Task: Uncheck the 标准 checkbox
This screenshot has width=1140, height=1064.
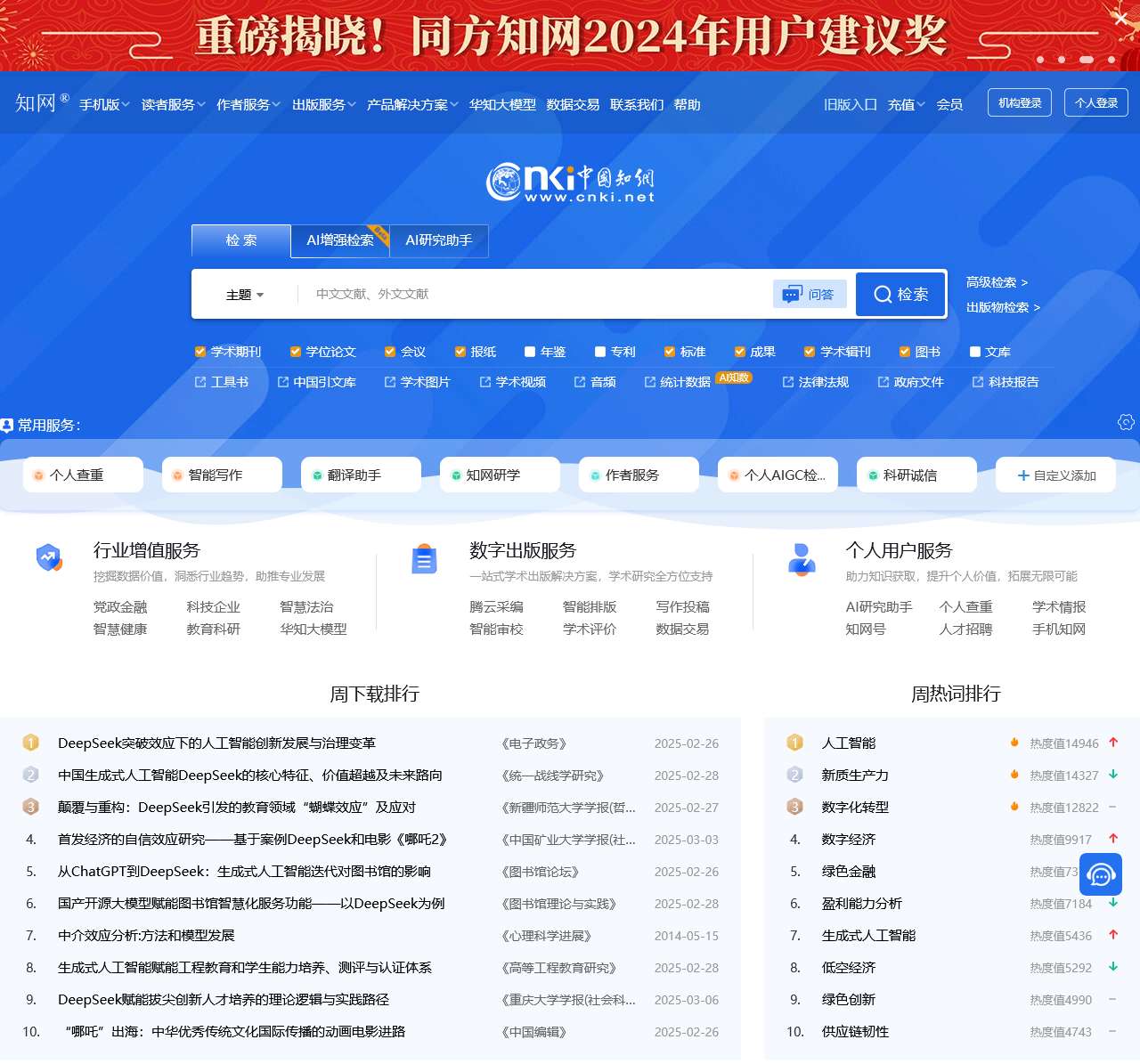Action: point(670,352)
